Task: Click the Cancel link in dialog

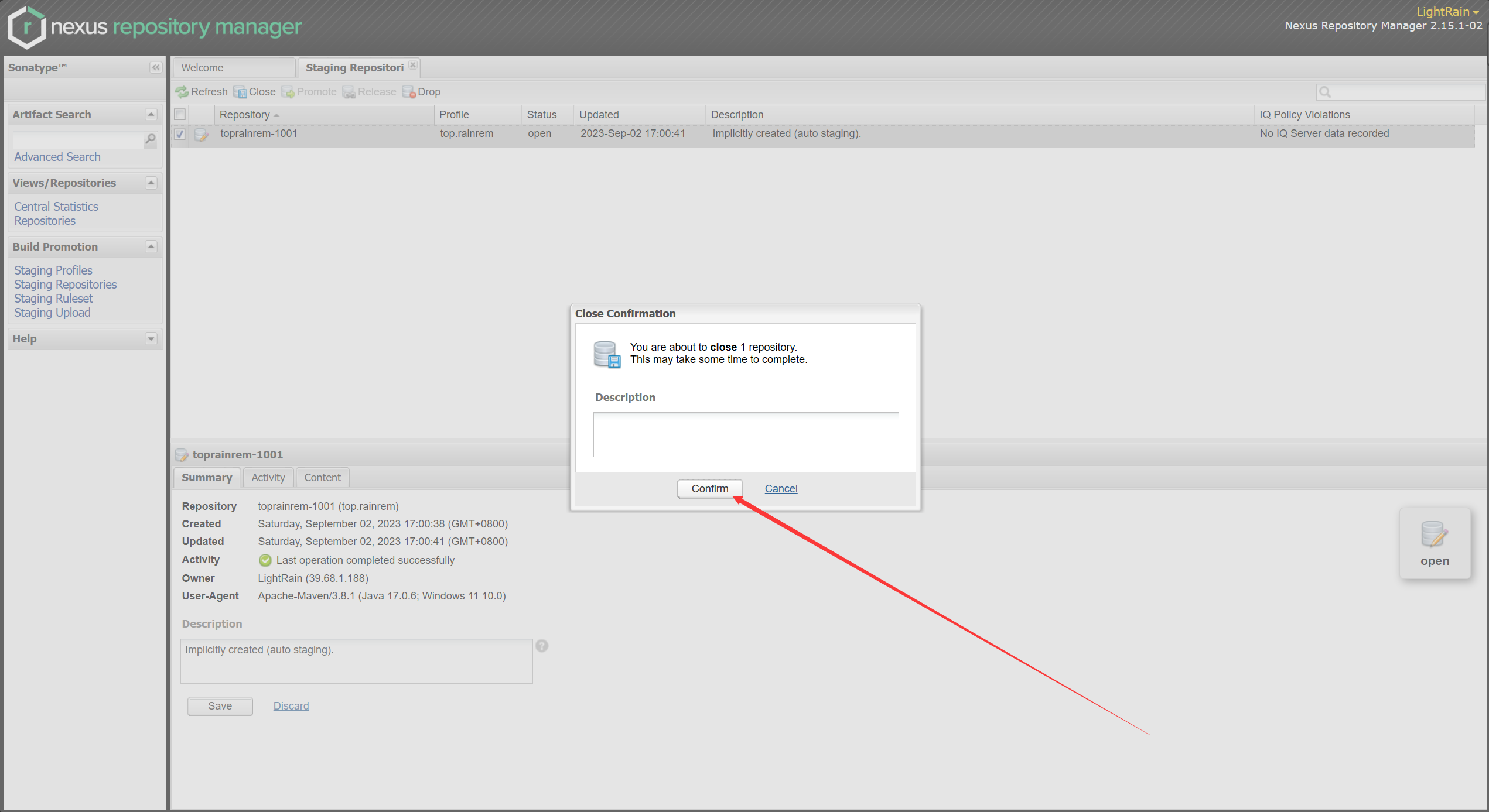Action: pyautogui.click(x=780, y=489)
